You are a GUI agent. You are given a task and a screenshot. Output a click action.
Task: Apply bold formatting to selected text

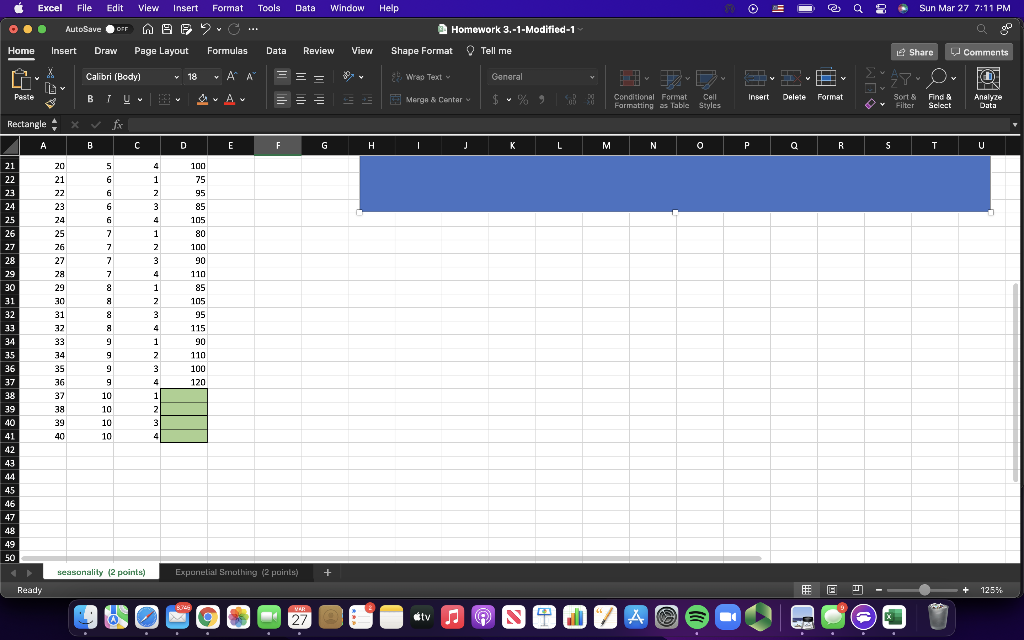pos(89,99)
